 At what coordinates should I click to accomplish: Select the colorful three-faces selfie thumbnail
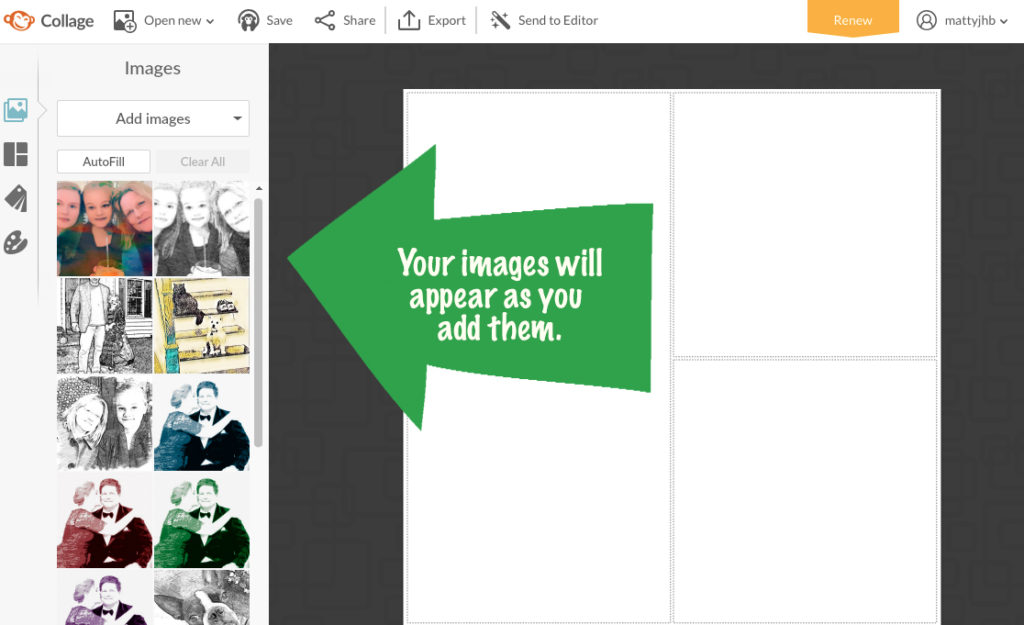(x=104, y=229)
